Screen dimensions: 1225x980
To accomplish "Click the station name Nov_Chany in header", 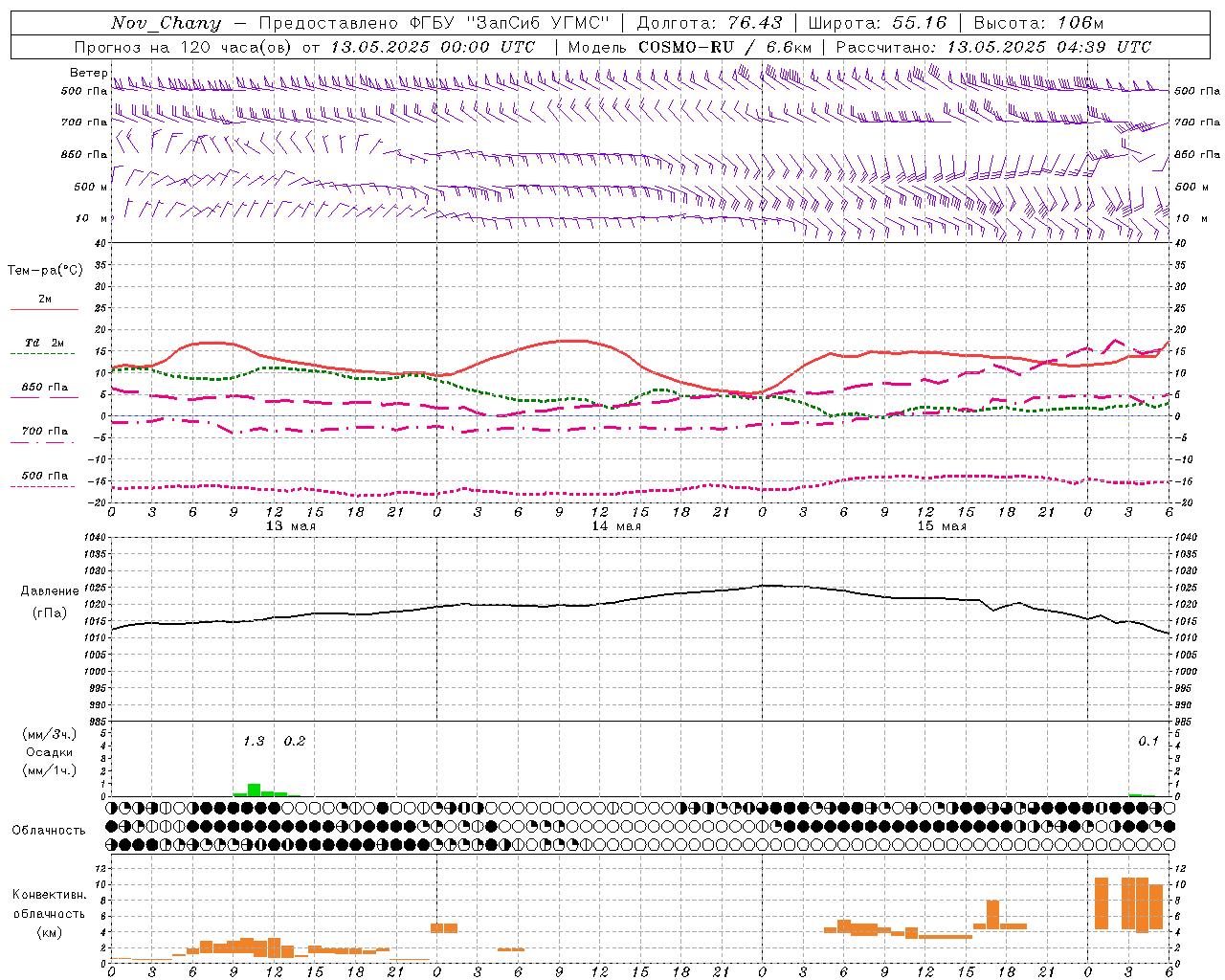I will pyautogui.click(x=166, y=23).
